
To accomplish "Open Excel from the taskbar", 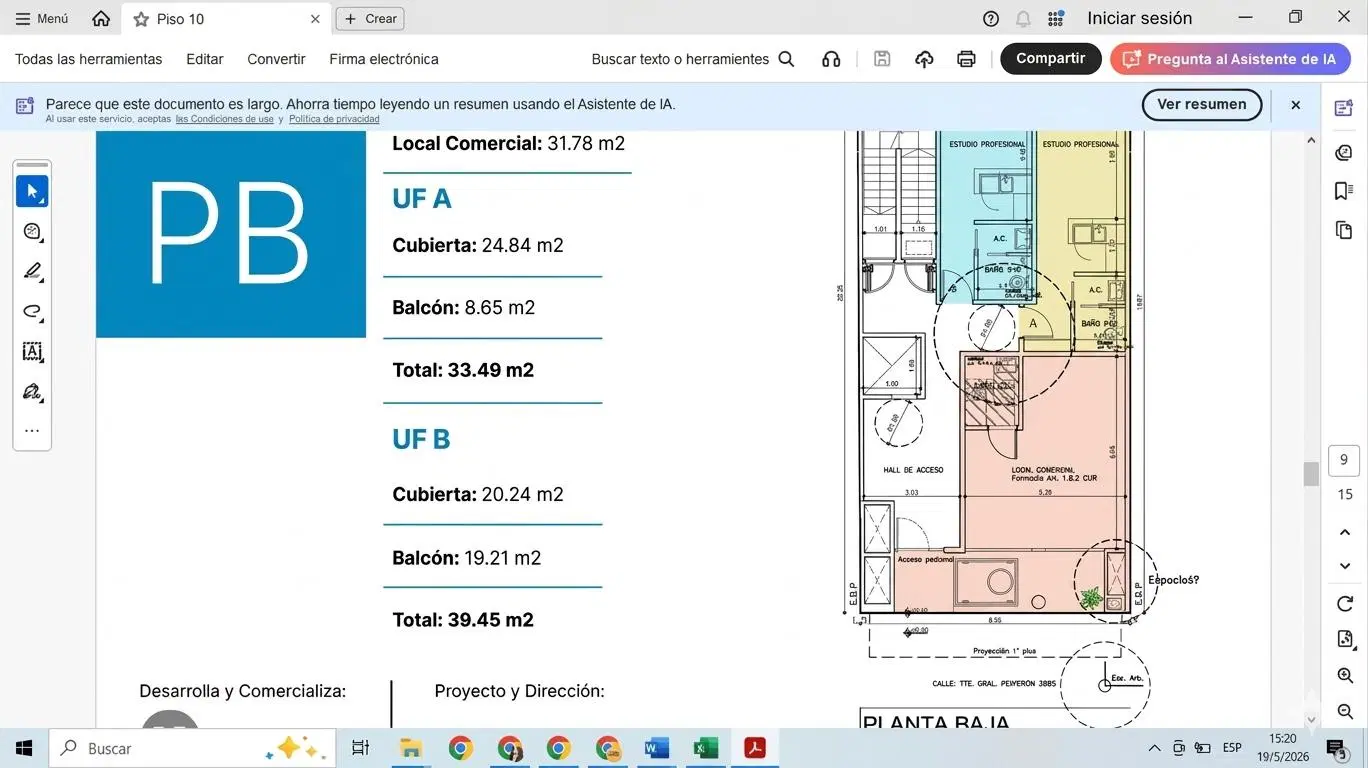I will pos(706,748).
